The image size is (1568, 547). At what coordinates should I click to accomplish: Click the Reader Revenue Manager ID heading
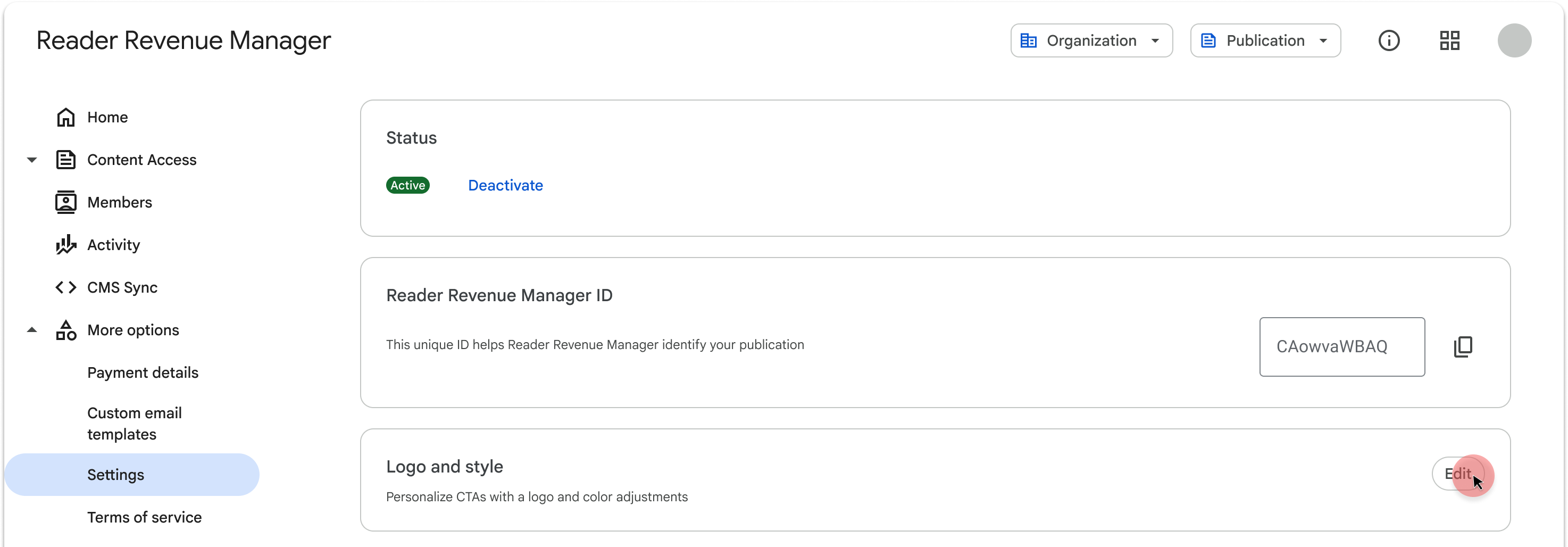pyautogui.click(x=499, y=295)
